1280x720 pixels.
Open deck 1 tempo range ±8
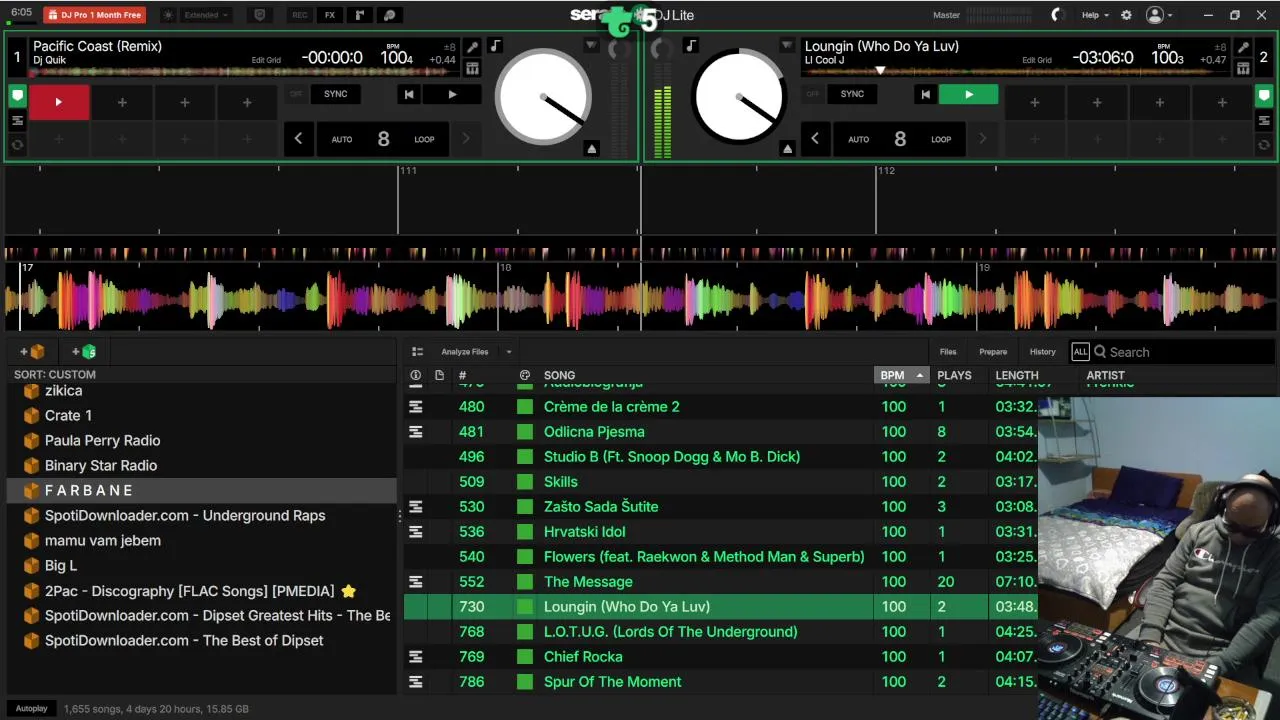coord(450,47)
